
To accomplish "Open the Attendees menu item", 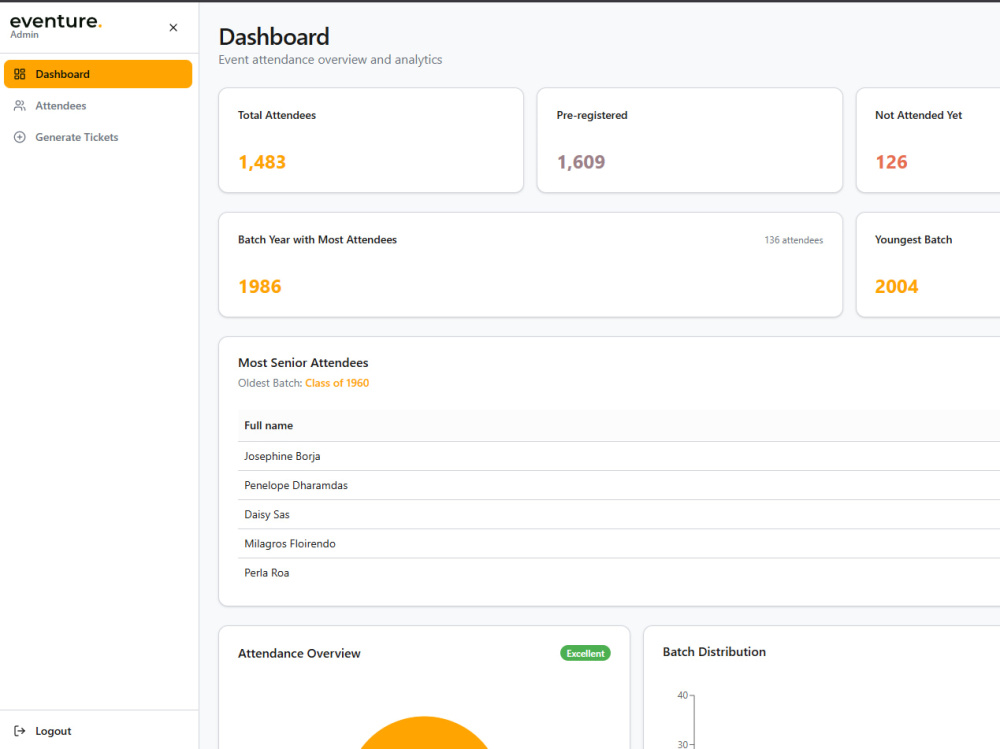I will pos(98,106).
